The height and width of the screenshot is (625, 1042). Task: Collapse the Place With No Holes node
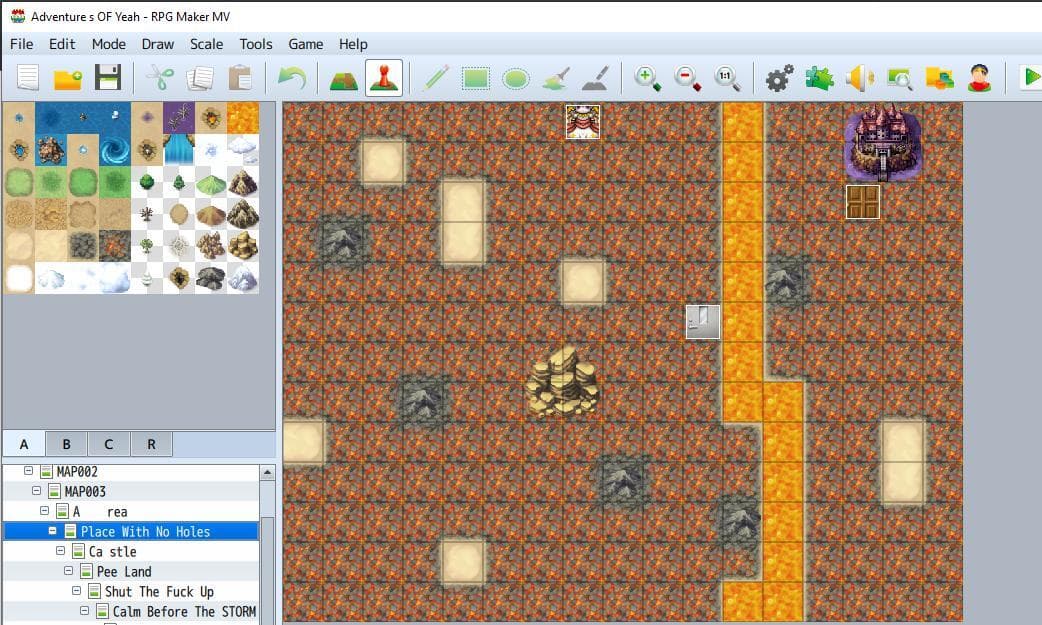(x=52, y=531)
